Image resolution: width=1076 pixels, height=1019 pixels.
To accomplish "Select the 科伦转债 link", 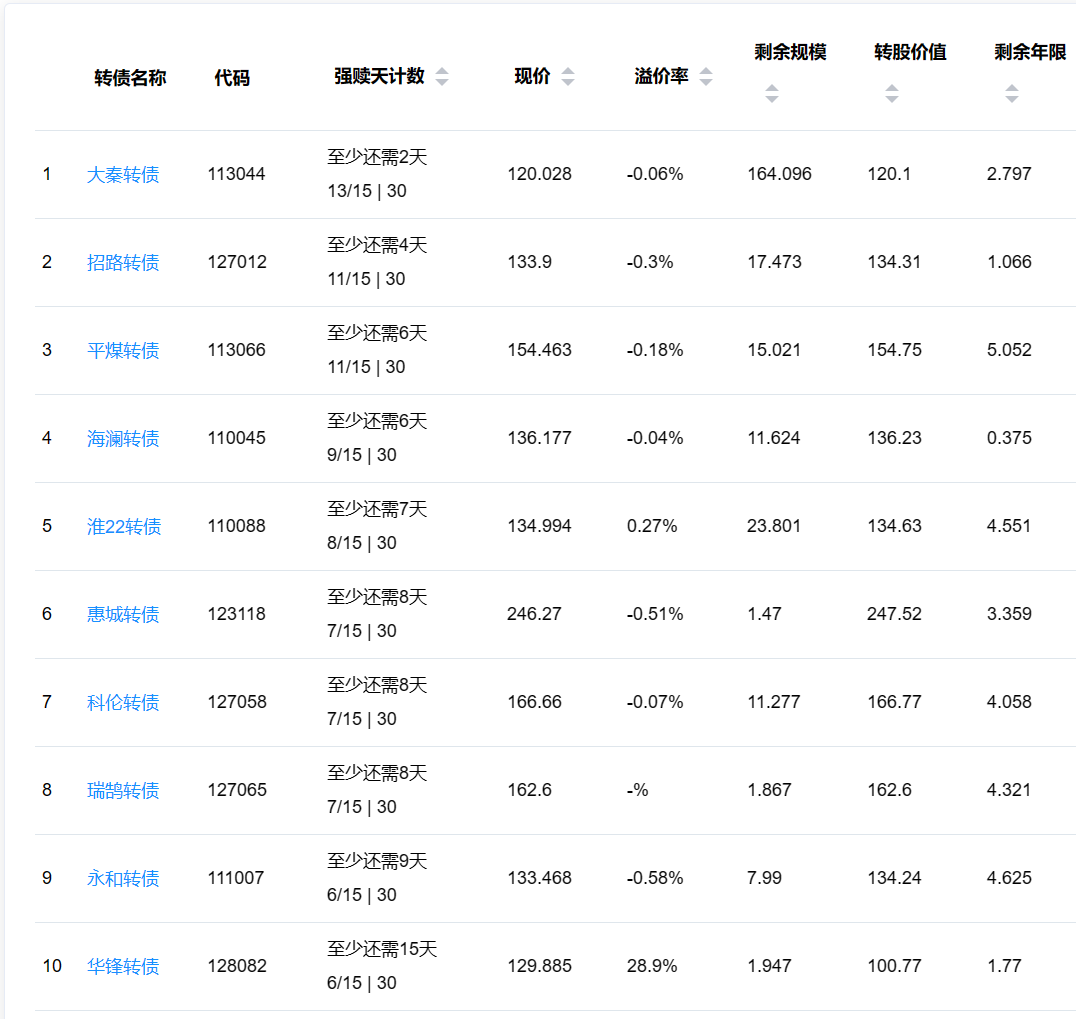I will [x=123, y=703].
